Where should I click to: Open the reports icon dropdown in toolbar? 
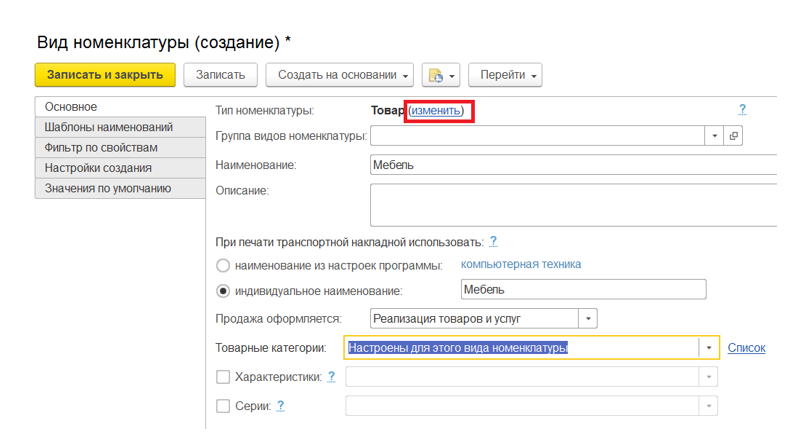(x=440, y=75)
